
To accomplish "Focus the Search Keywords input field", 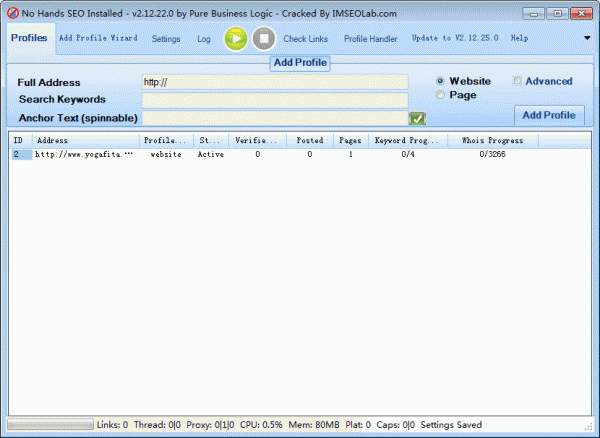I will [275, 100].
